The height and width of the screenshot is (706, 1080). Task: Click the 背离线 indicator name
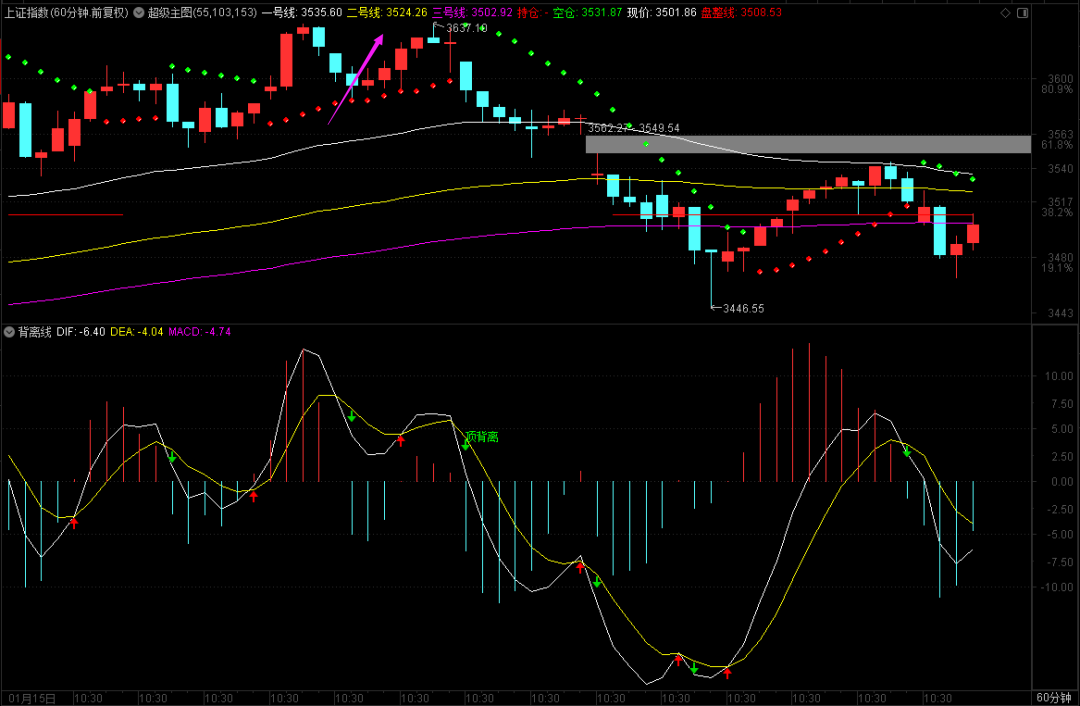tap(34, 332)
